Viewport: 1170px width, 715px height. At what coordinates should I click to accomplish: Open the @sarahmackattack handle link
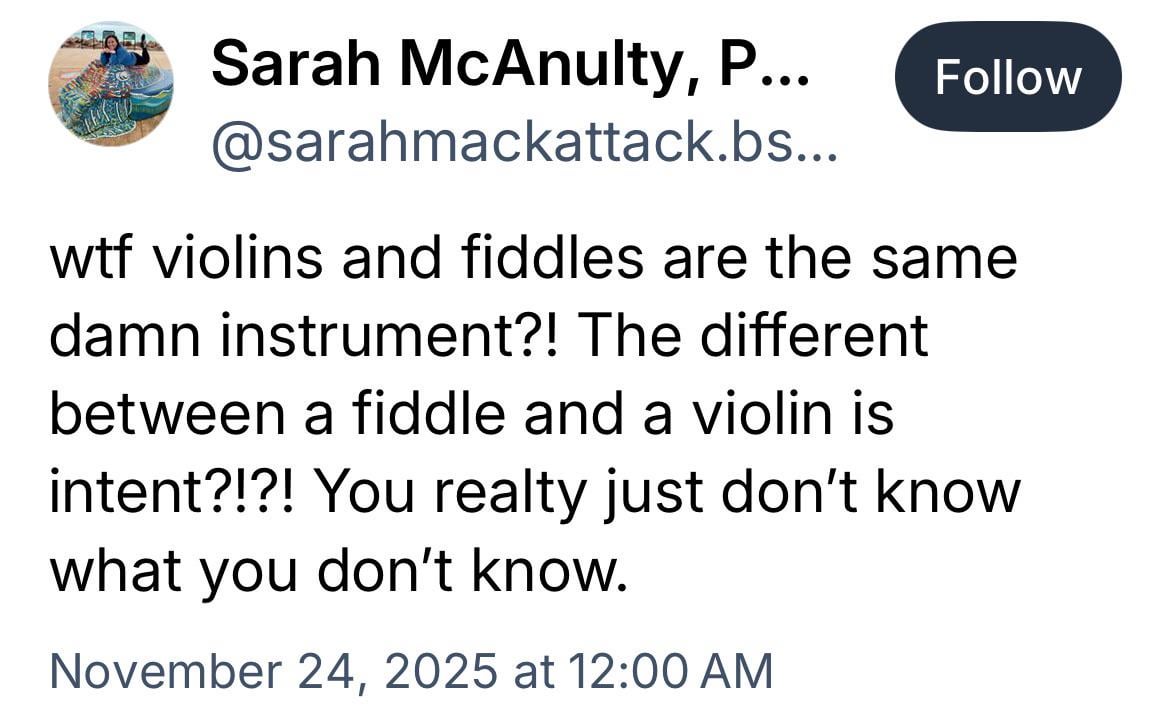coord(500,146)
